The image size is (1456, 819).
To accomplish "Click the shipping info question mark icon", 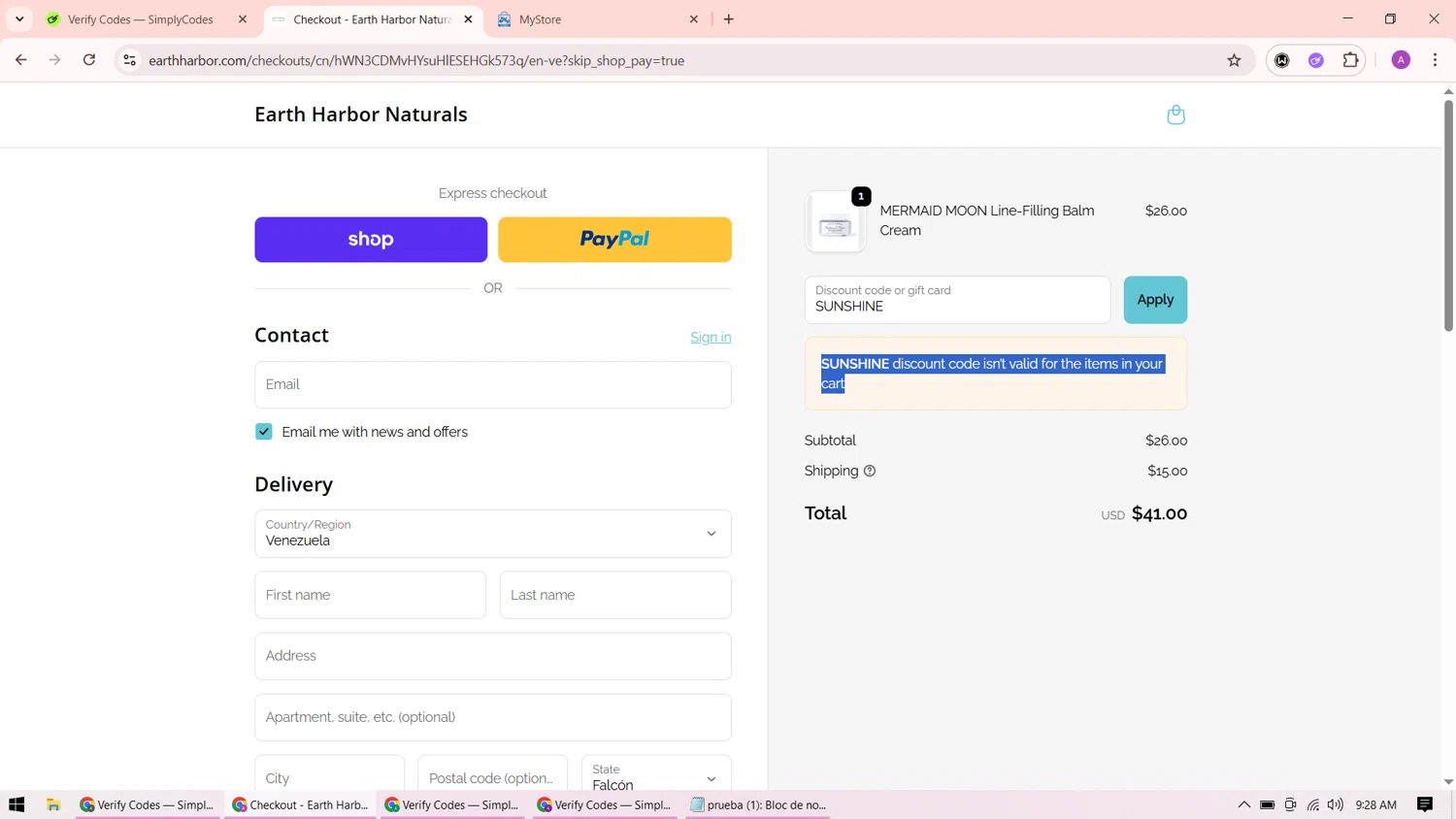I will (x=870, y=472).
